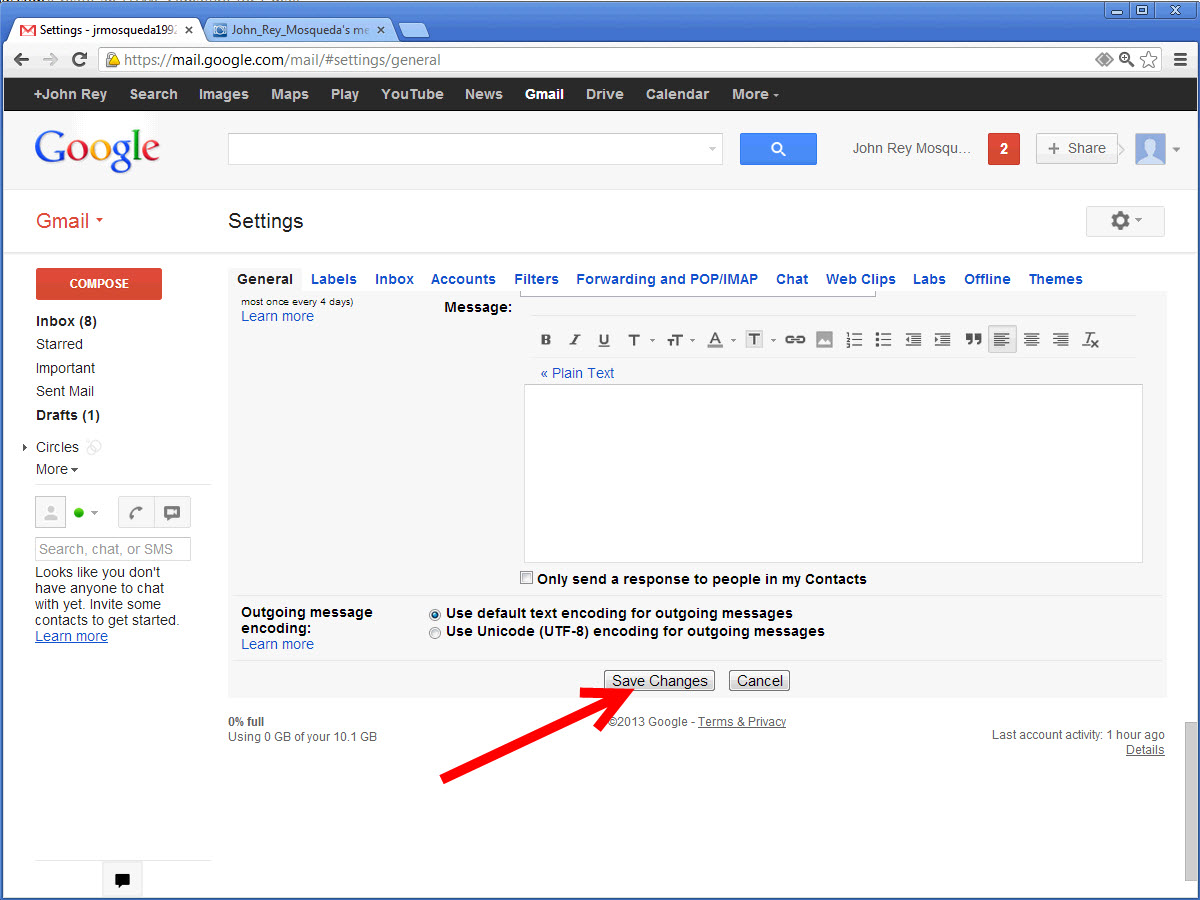The height and width of the screenshot is (900, 1200).
Task: Click the Share button
Action: (1077, 149)
